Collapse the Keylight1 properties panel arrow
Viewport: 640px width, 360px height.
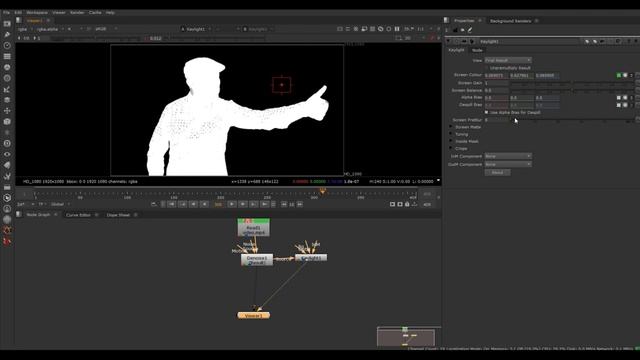[449, 41]
